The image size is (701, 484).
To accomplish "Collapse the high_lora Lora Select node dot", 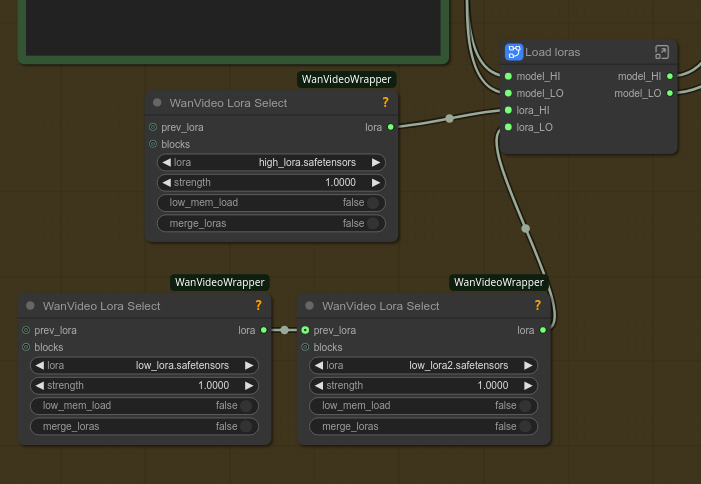I will [x=157, y=102].
